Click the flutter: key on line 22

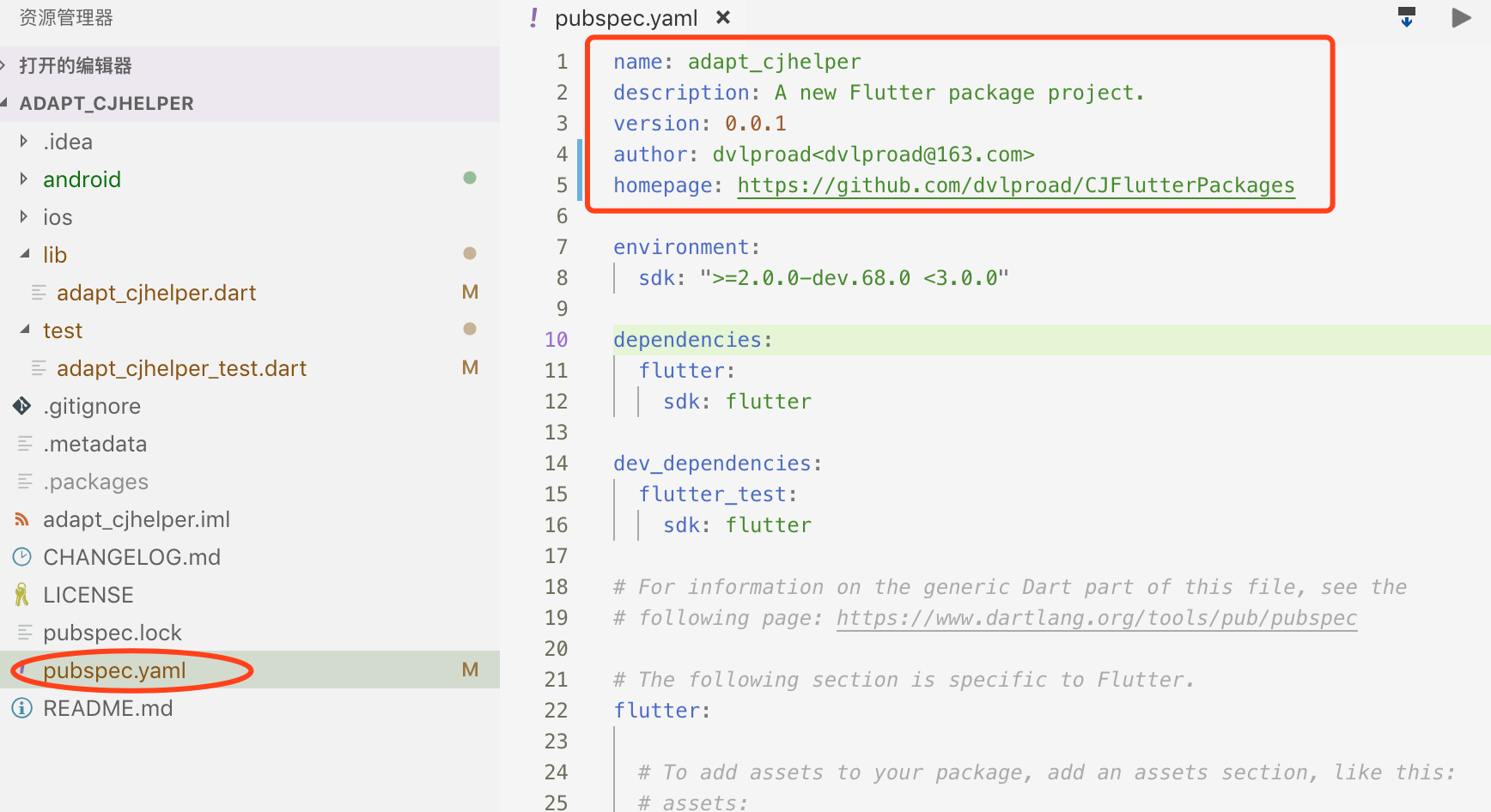point(661,711)
